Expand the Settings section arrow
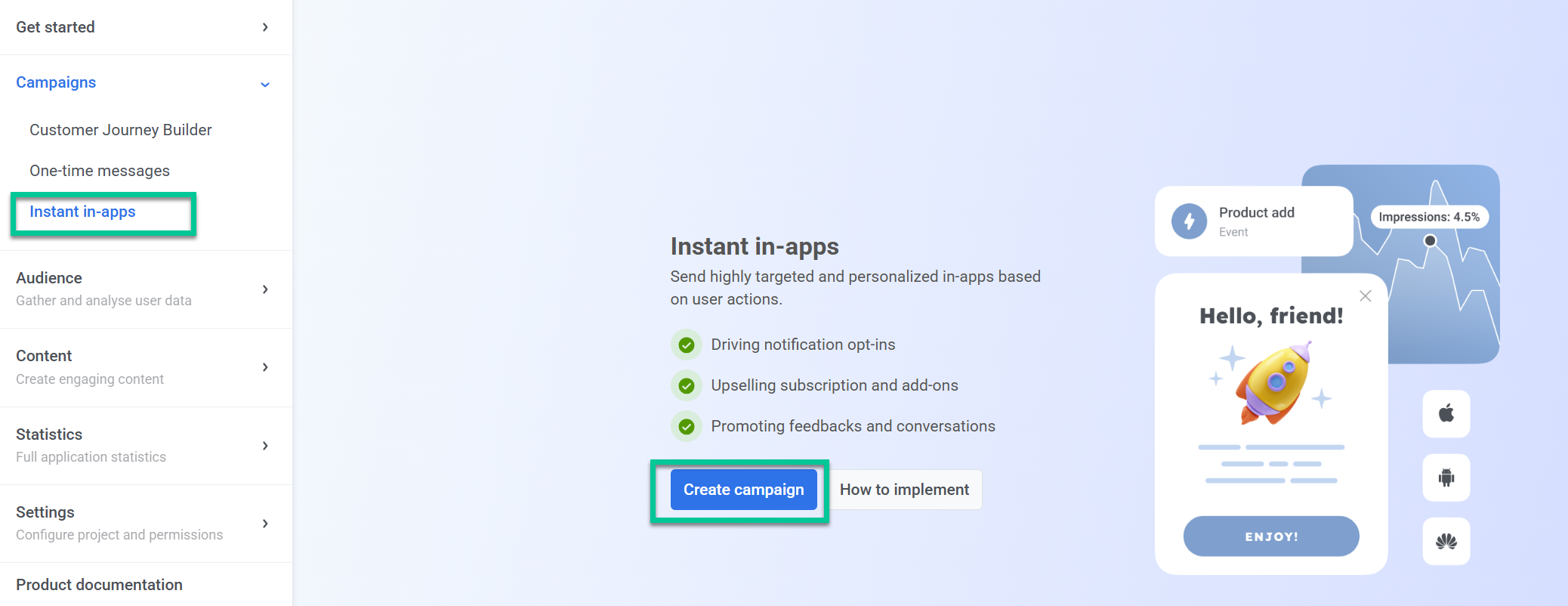The height and width of the screenshot is (606, 1568). 265,524
